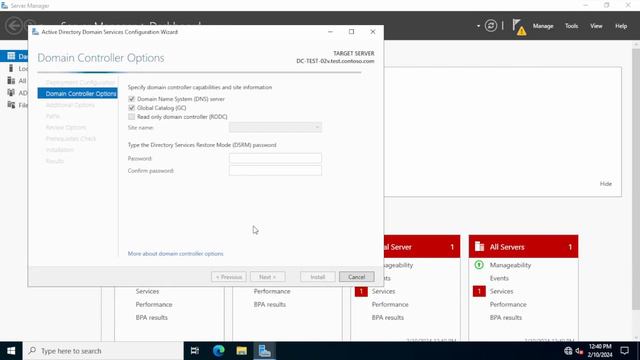Click the Previous button in wizard
The height and width of the screenshot is (360, 640).
coord(229,277)
